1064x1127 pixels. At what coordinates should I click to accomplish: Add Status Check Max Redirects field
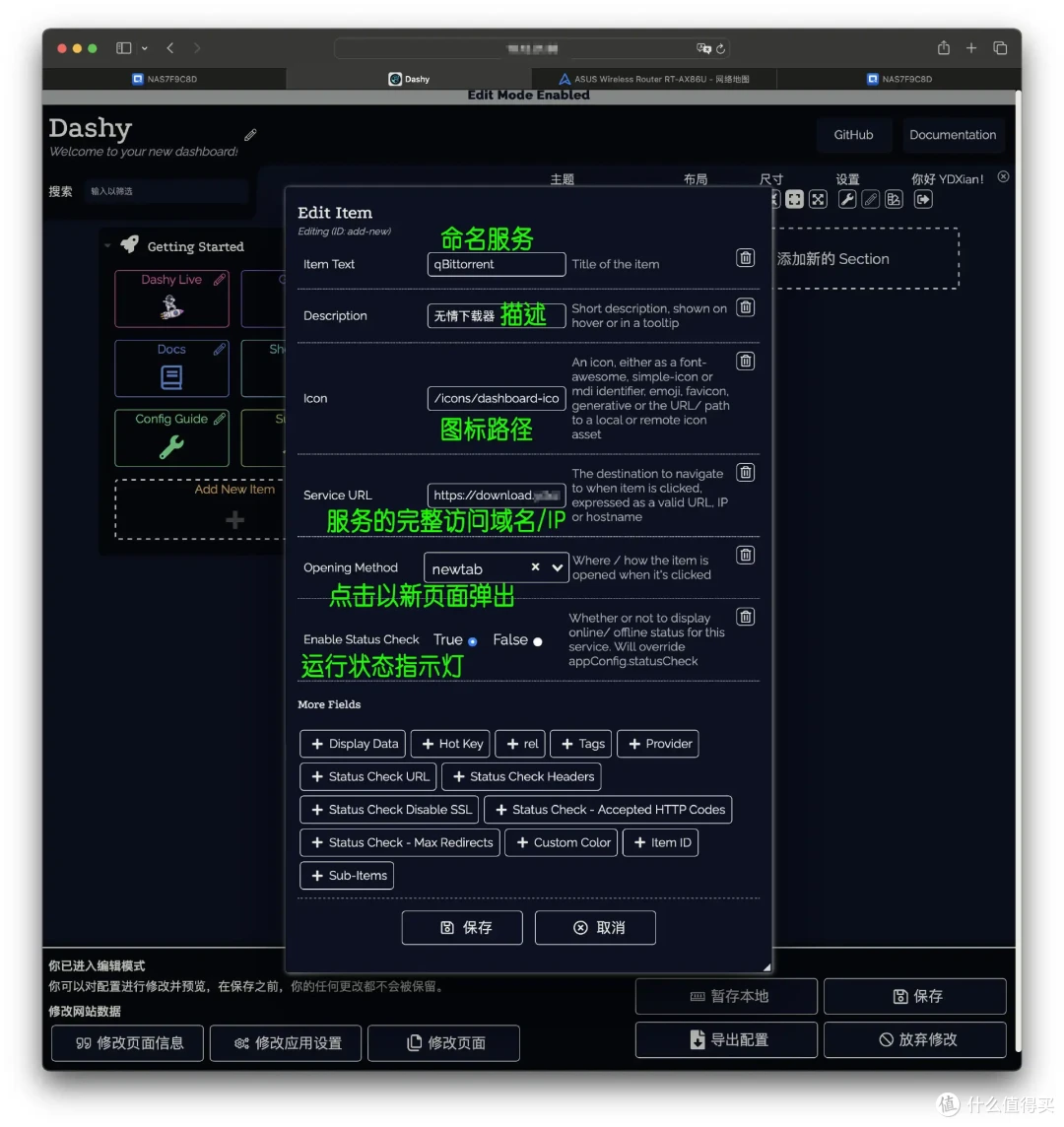[x=400, y=842]
